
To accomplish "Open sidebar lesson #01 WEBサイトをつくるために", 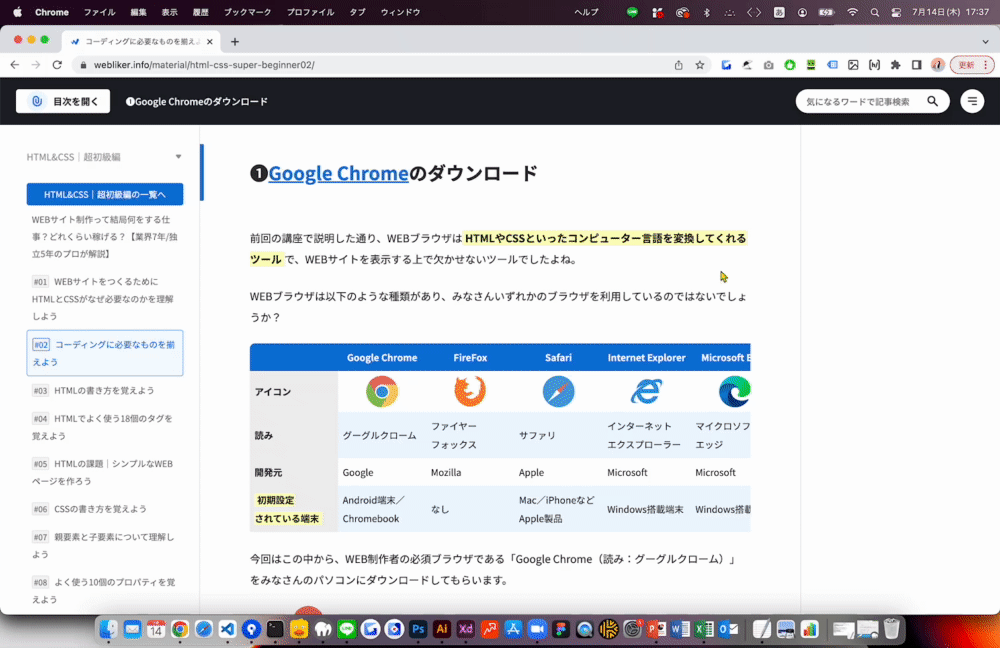I will (x=104, y=298).
